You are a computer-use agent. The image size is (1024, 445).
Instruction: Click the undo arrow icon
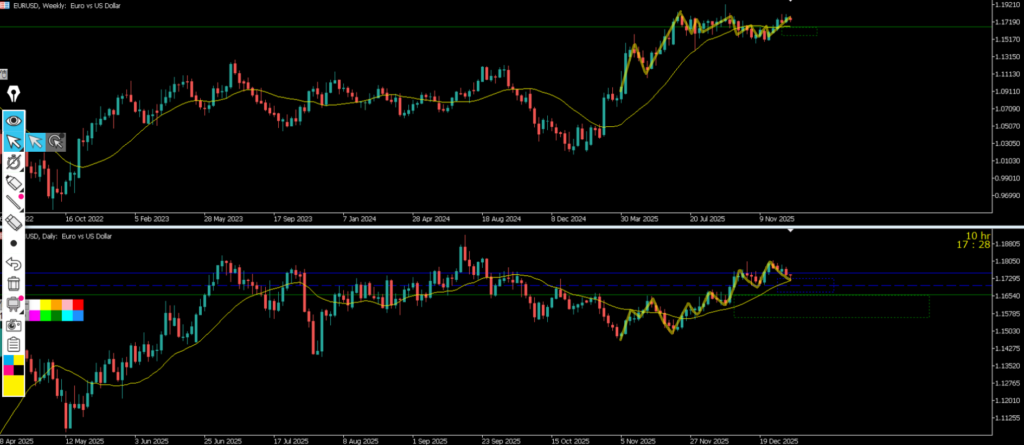(x=13, y=263)
